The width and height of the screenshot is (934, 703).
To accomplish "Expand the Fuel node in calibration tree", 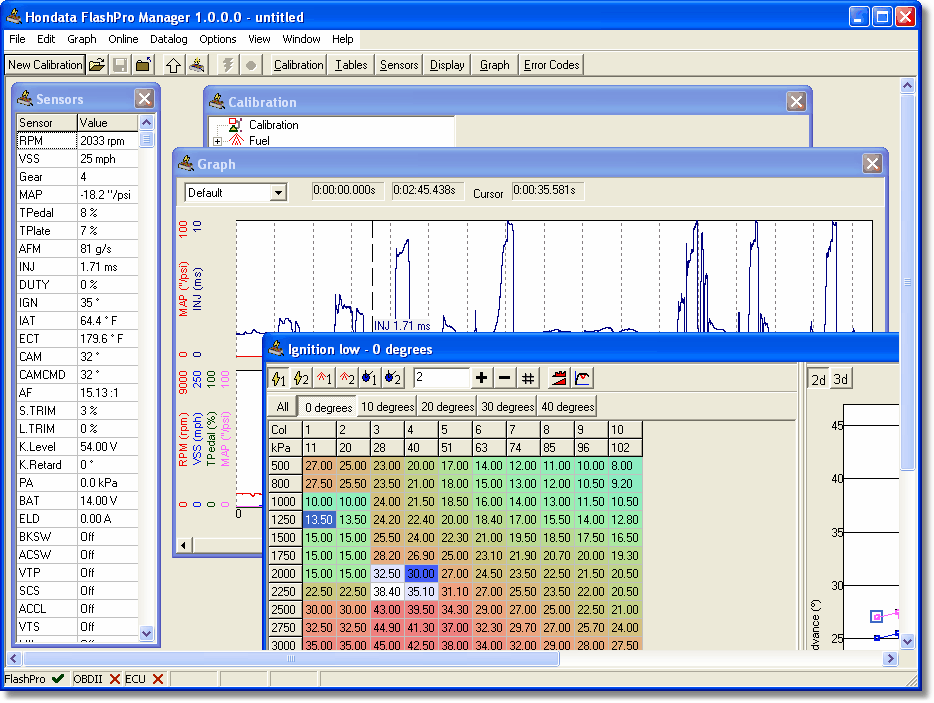I will tap(217, 141).
